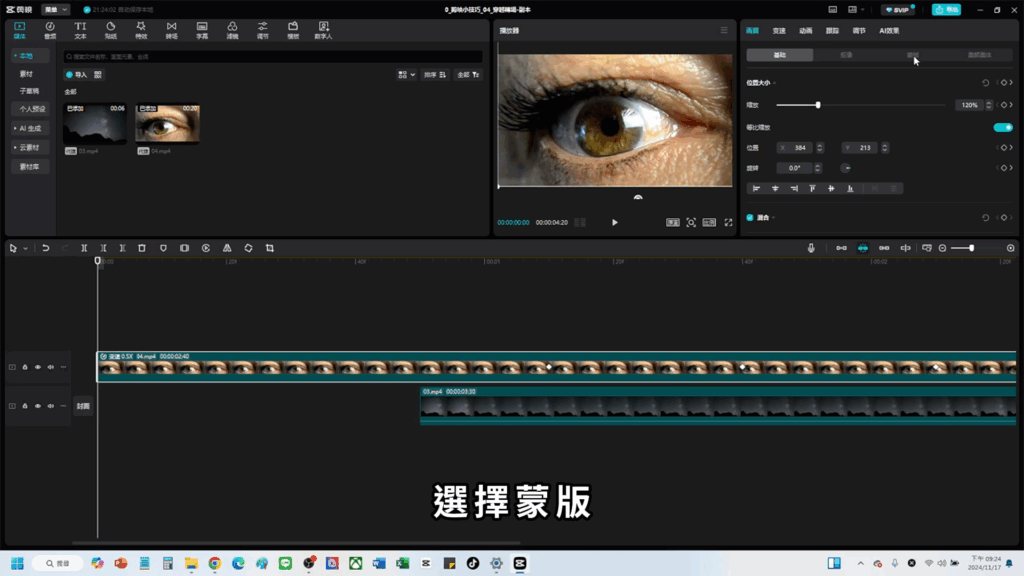This screenshot has width=1024, height=576.
Task: Open the 音频 audio panel icon
Action: coord(50,30)
